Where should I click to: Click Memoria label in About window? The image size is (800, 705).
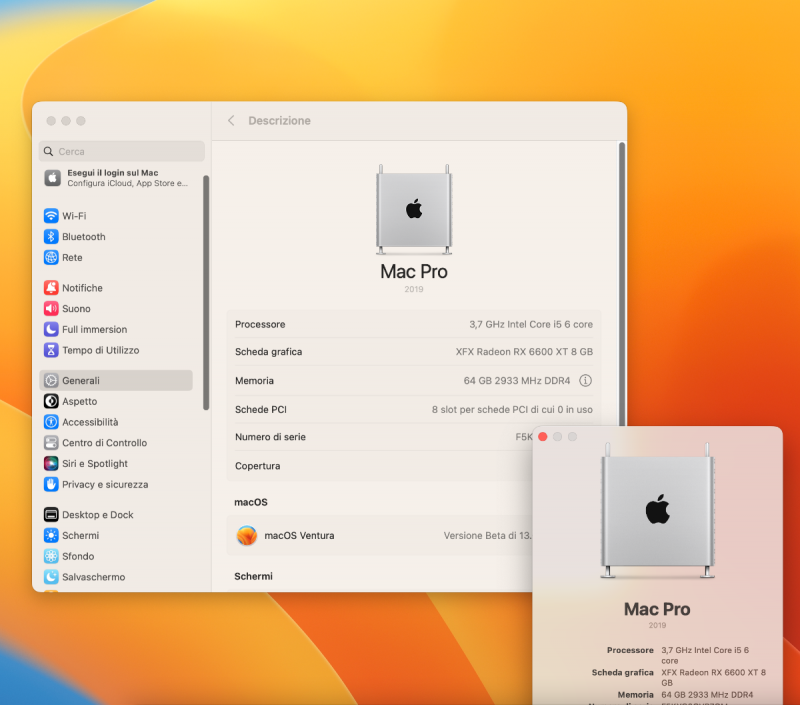636,695
